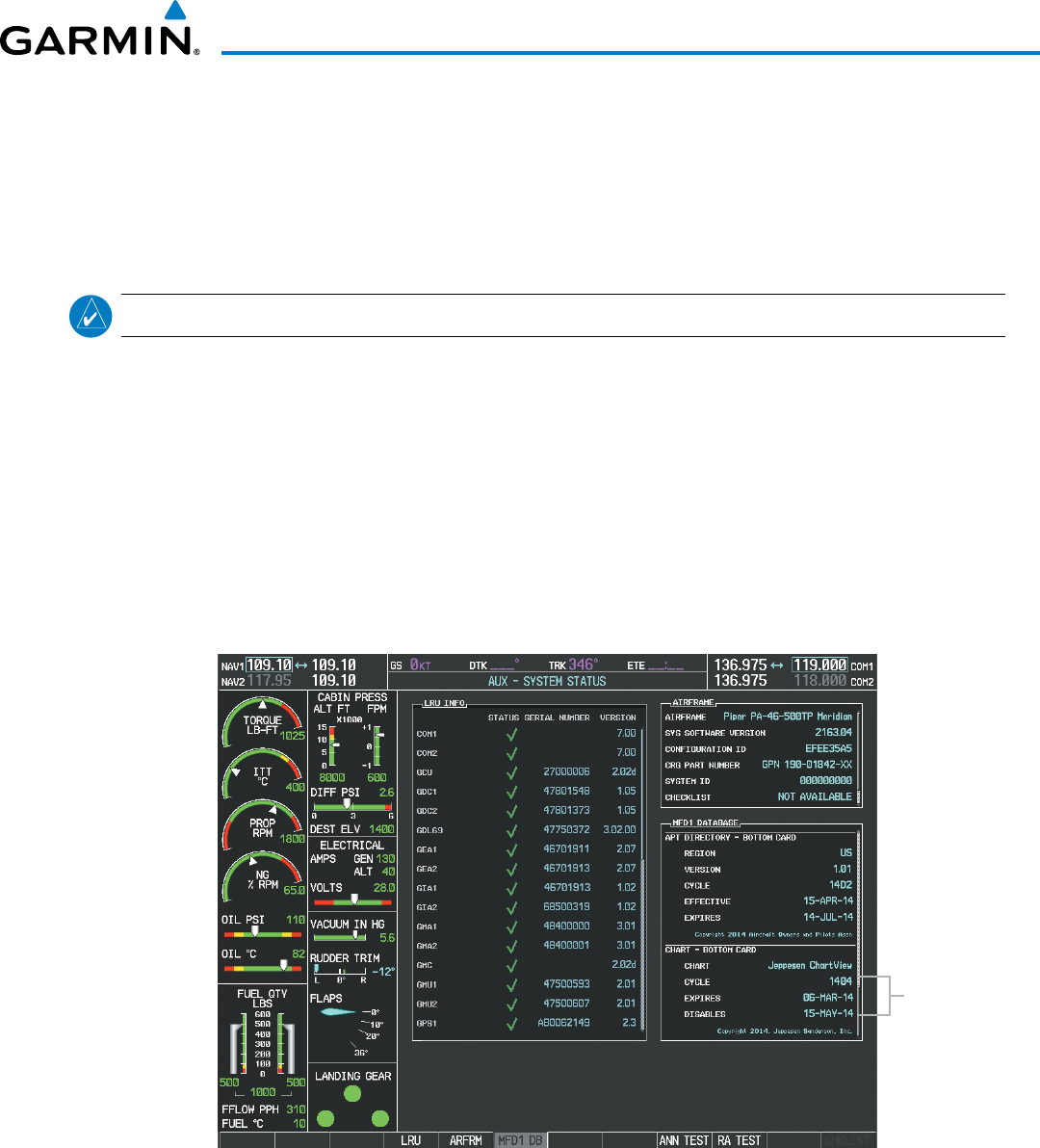
Task: Activate the RA TEST softkey
Action: pos(740,1140)
